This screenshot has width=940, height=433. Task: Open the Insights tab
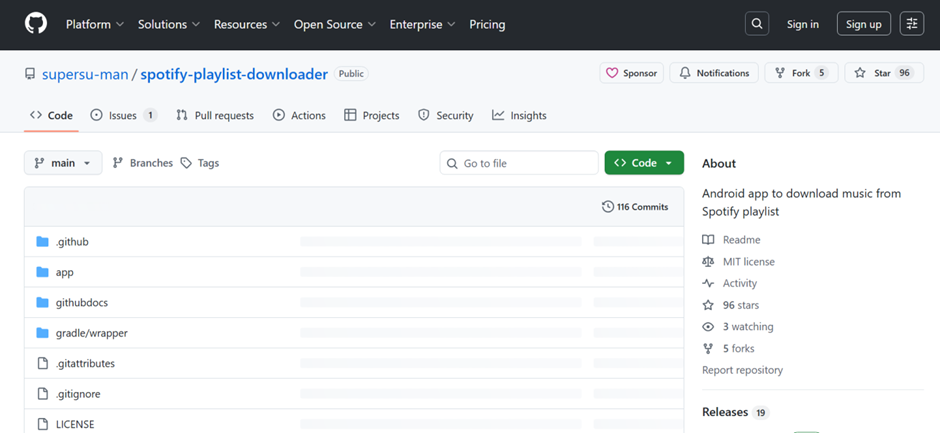[x=519, y=115]
